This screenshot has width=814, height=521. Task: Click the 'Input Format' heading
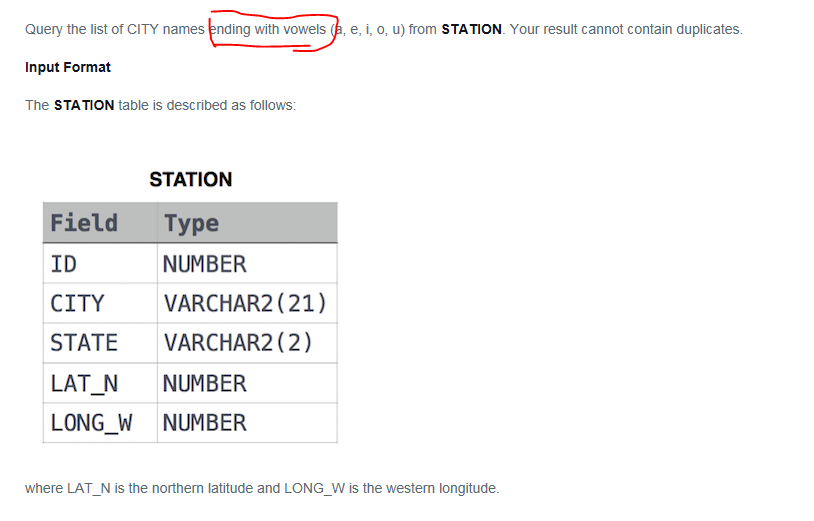tap(68, 67)
